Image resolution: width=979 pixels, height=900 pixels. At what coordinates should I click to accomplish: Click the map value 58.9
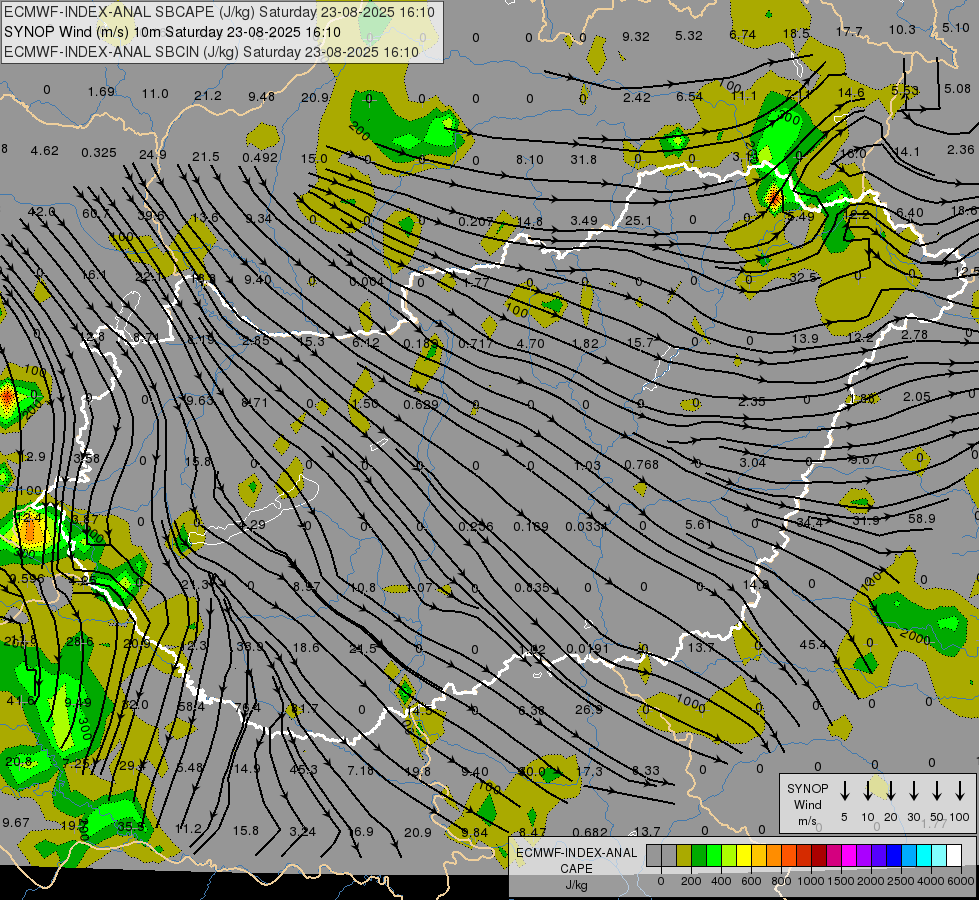tap(922, 519)
